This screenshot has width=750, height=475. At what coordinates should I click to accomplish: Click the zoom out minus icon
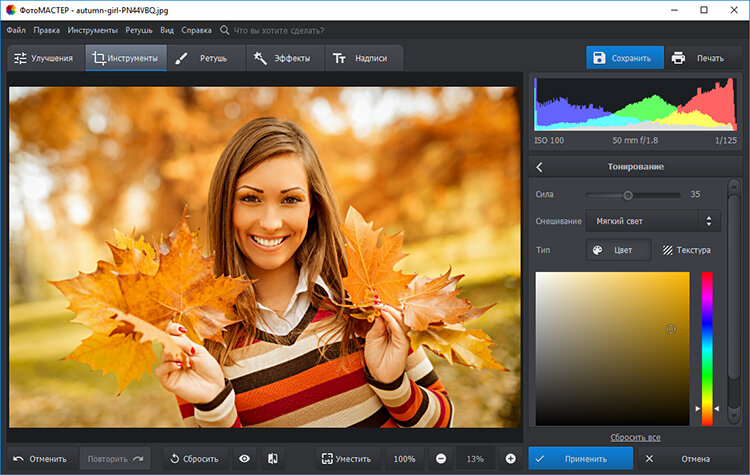click(x=441, y=459)
